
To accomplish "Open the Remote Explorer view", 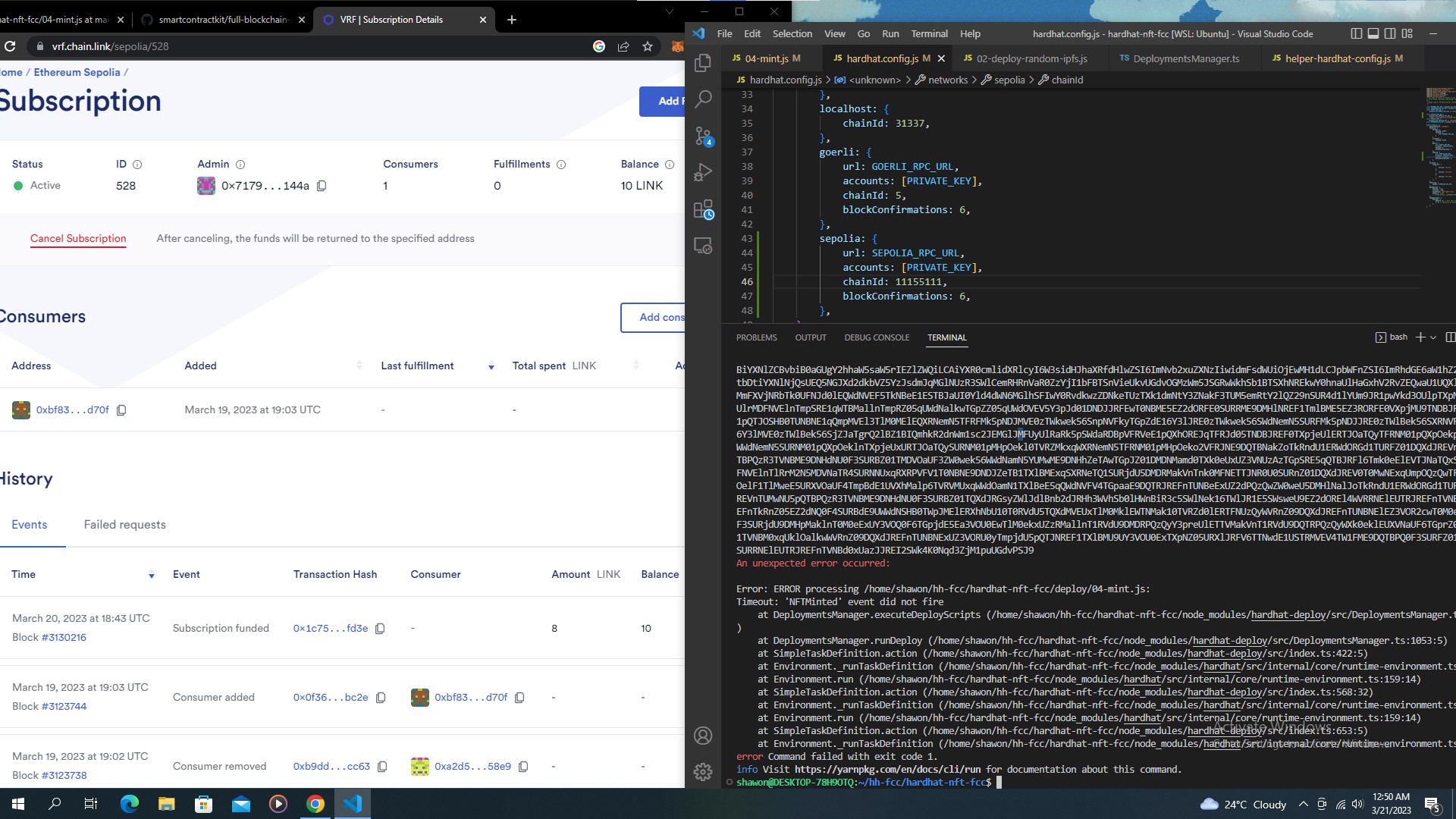I will tap(703, 246).
